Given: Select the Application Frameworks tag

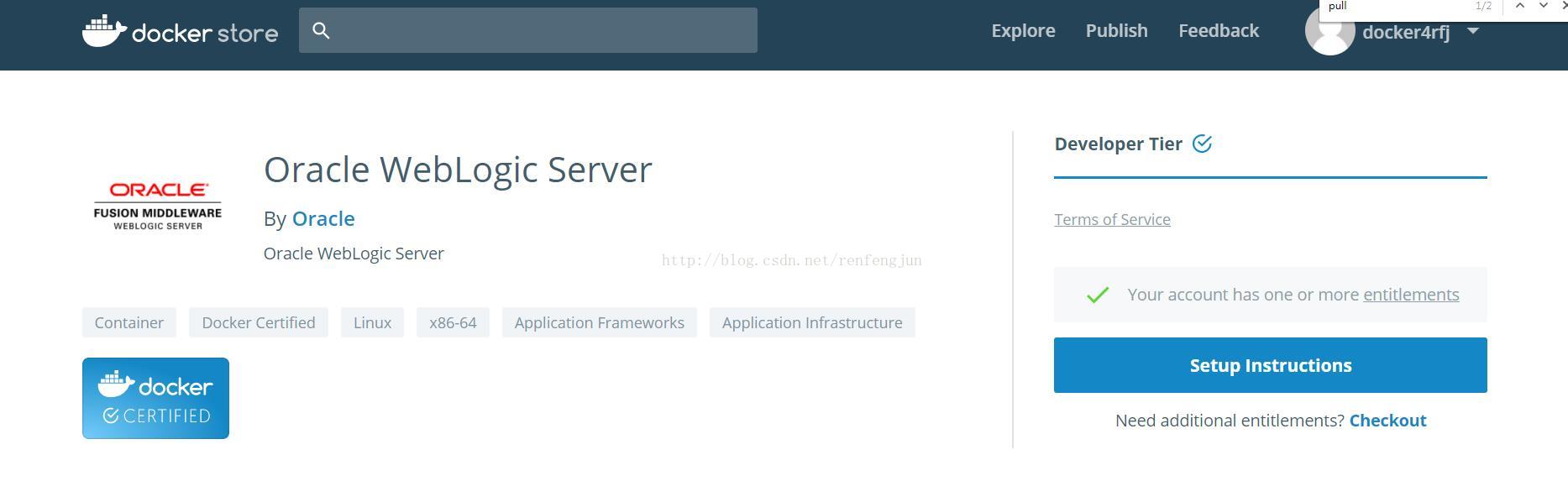Looking at the screenshot, I should click(600, 322).
